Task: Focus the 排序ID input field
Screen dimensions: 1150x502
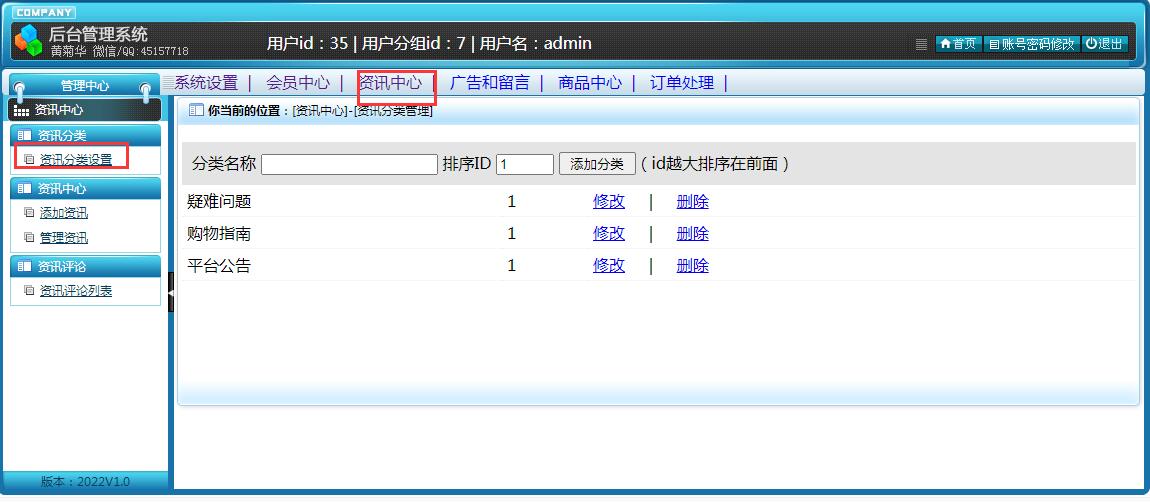Action: [x=524, y=164]
